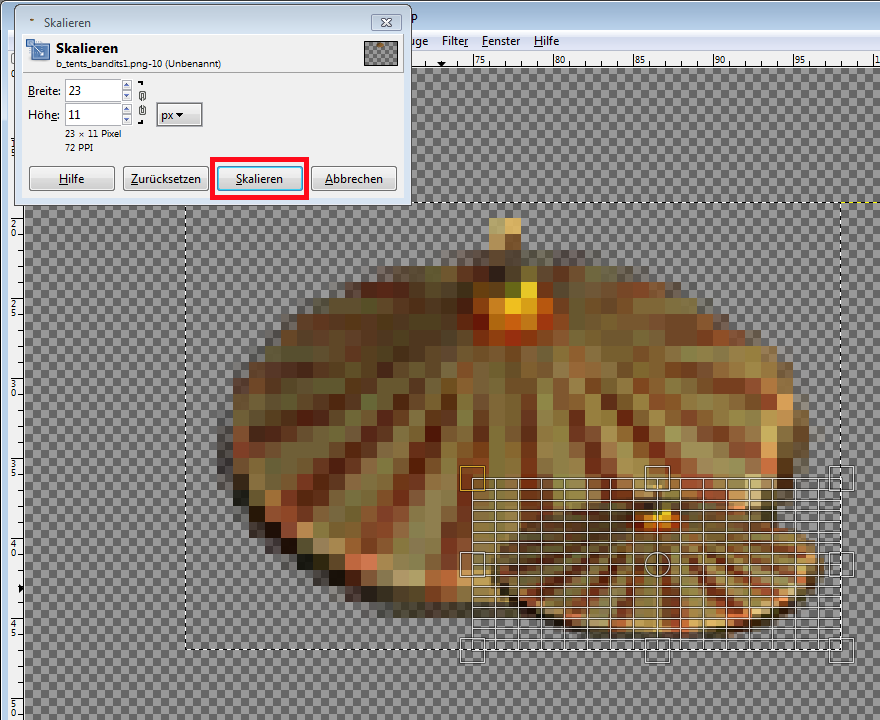Increase Breite with the up arrow
Screen dimensions: 880x720
[127, 85]
